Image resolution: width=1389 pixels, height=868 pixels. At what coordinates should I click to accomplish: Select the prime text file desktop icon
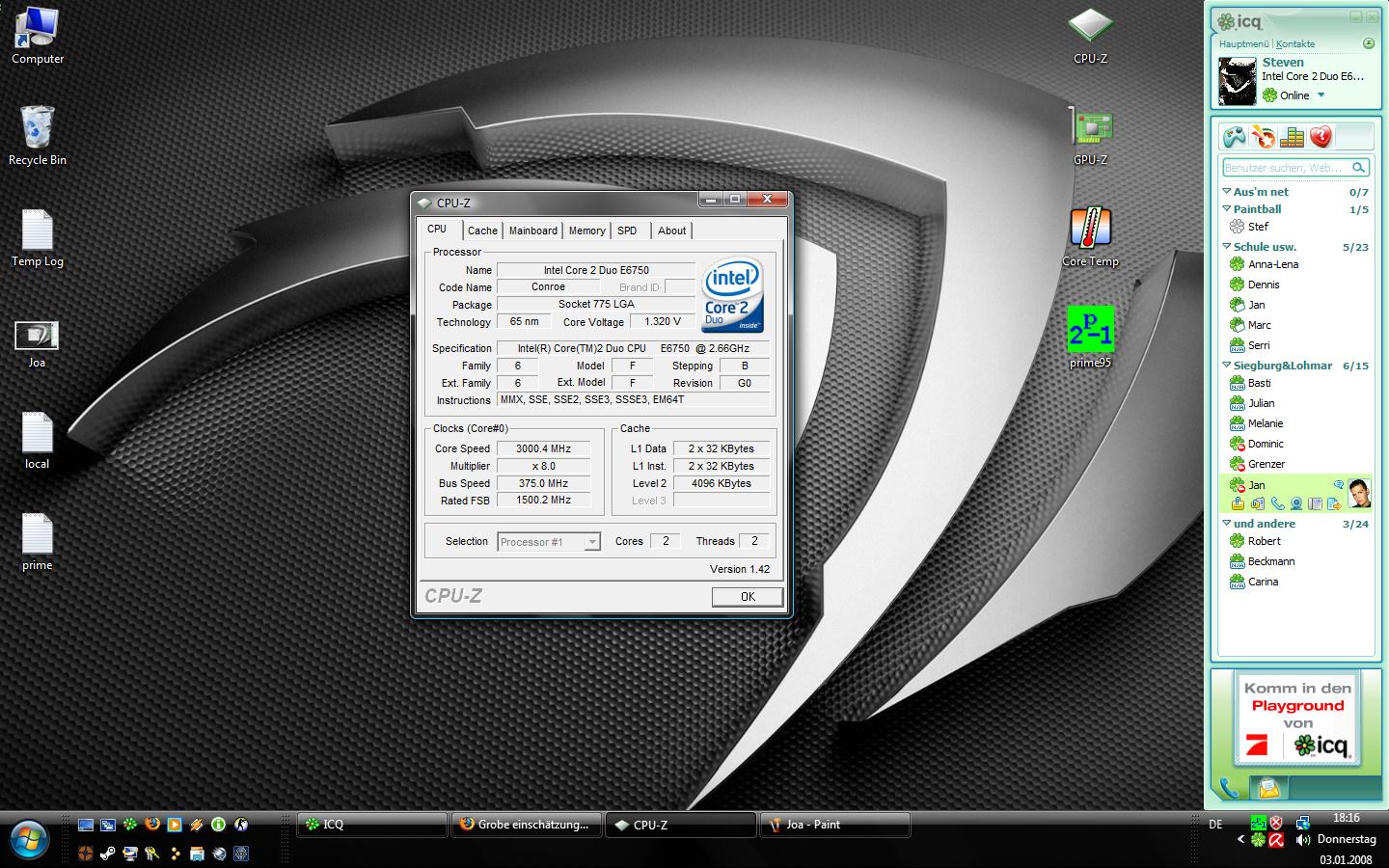point(37,541)
